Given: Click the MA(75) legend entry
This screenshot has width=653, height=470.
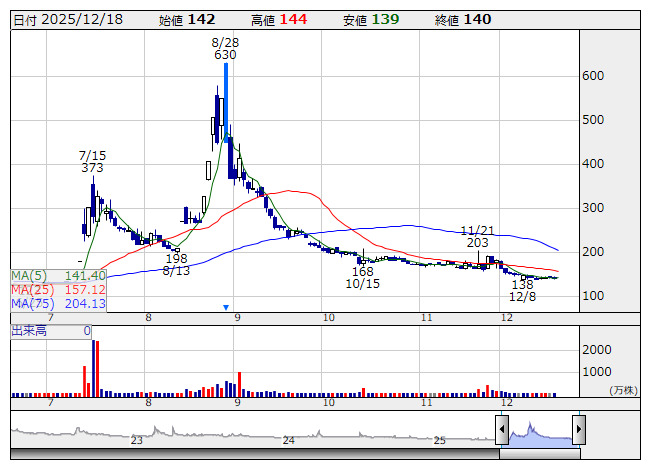Looking at the screenshot, I should click(x=58, y=303).
